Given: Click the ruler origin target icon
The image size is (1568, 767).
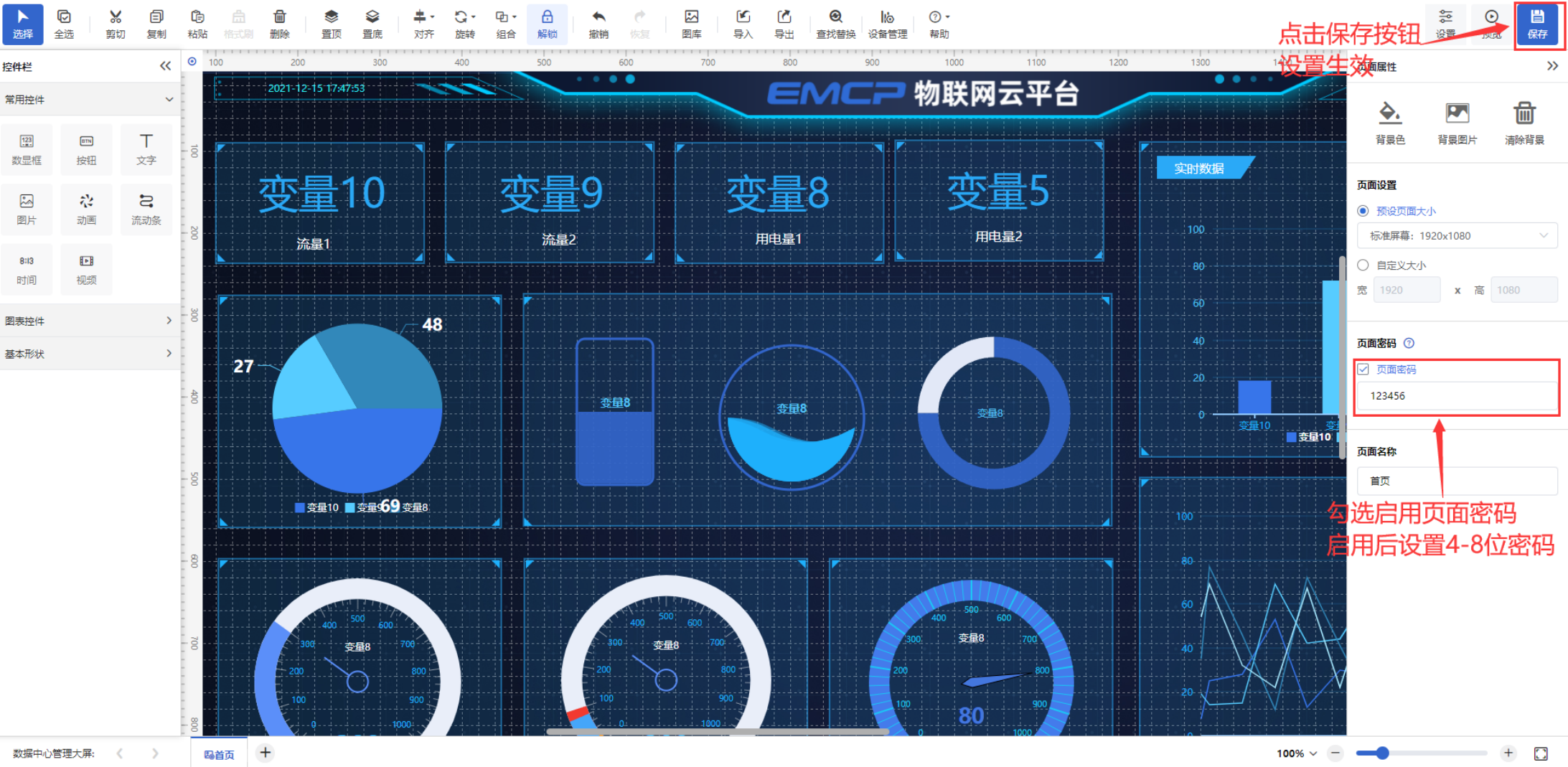Looking at the screenshot, I should 192,62.
